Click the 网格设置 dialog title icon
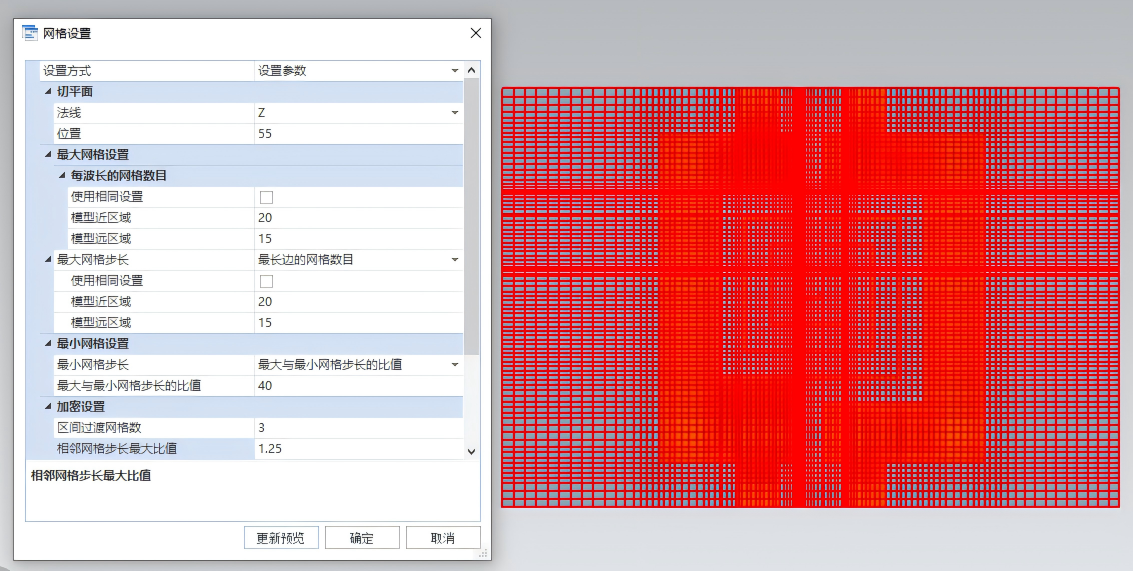1133x571 pixels. [x=30, y=33]
